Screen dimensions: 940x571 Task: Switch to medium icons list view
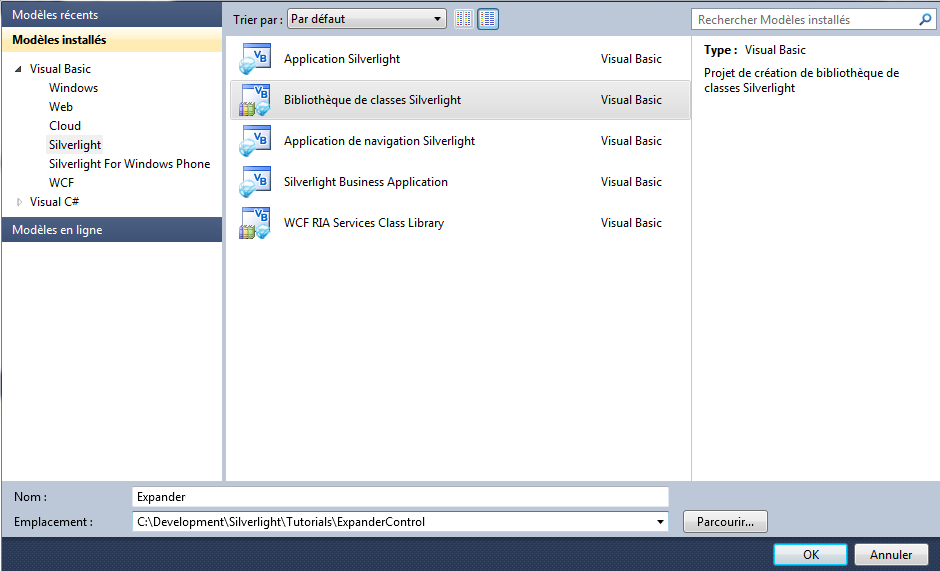[488, 19]
